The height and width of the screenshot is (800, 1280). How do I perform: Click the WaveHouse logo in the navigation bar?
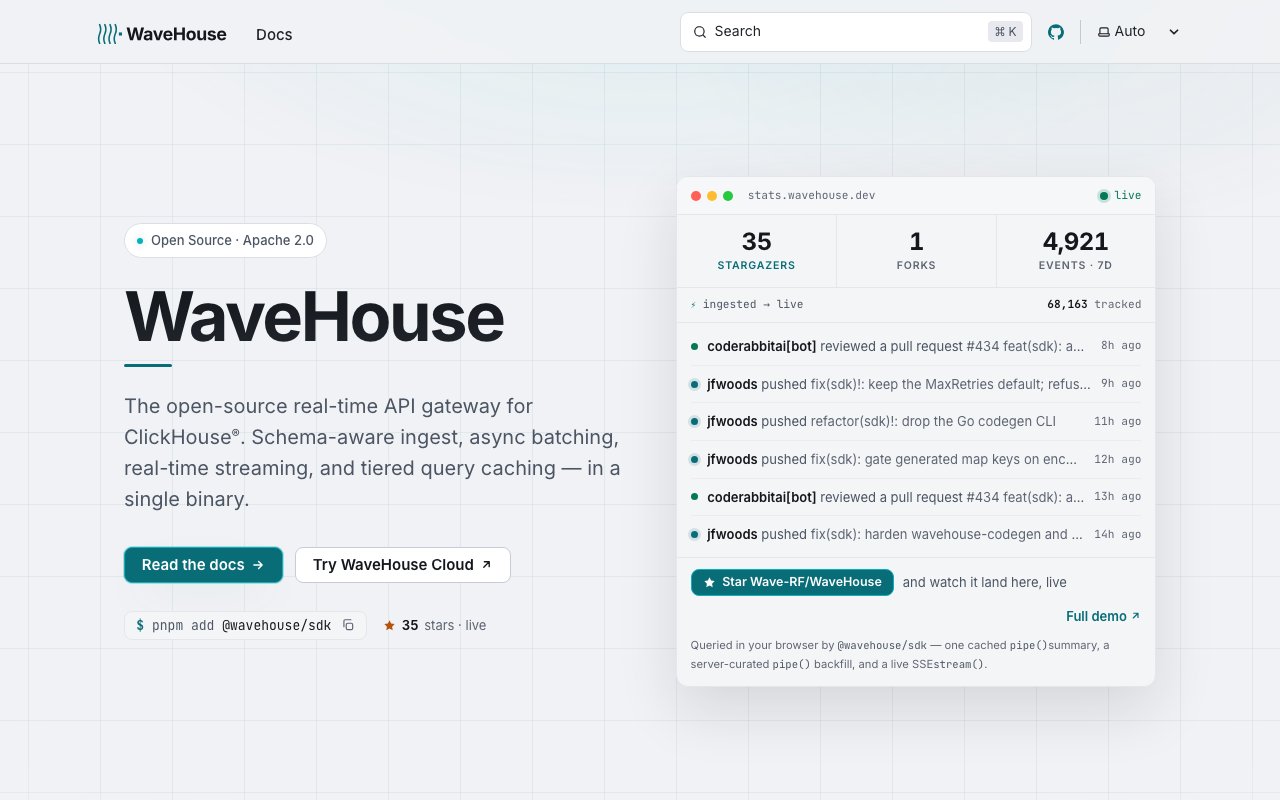pyautogui.click(x=162, y=34)
